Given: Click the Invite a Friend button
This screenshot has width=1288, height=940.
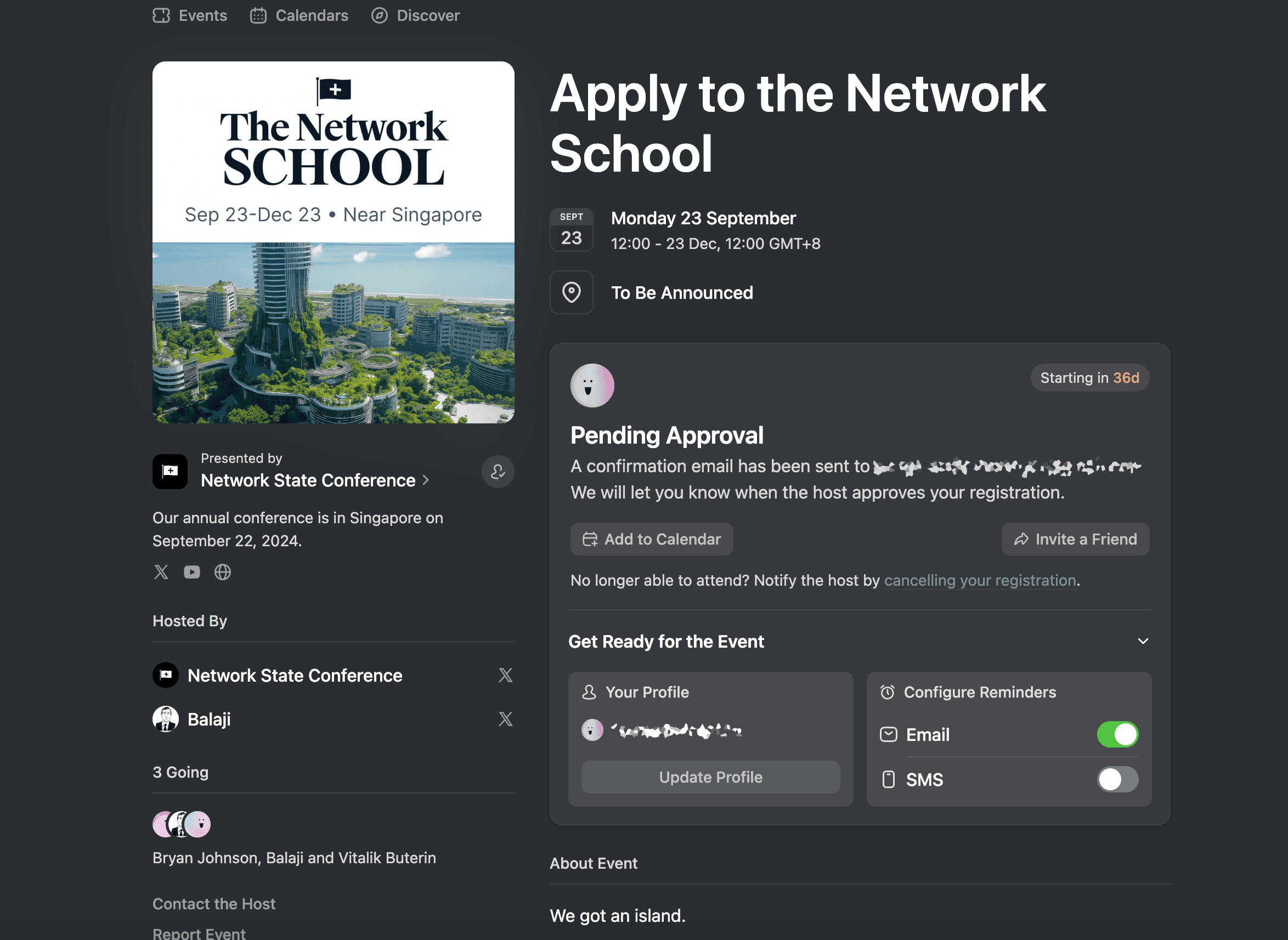Looking at the screenshot, I should click(x=1075, y=539).
